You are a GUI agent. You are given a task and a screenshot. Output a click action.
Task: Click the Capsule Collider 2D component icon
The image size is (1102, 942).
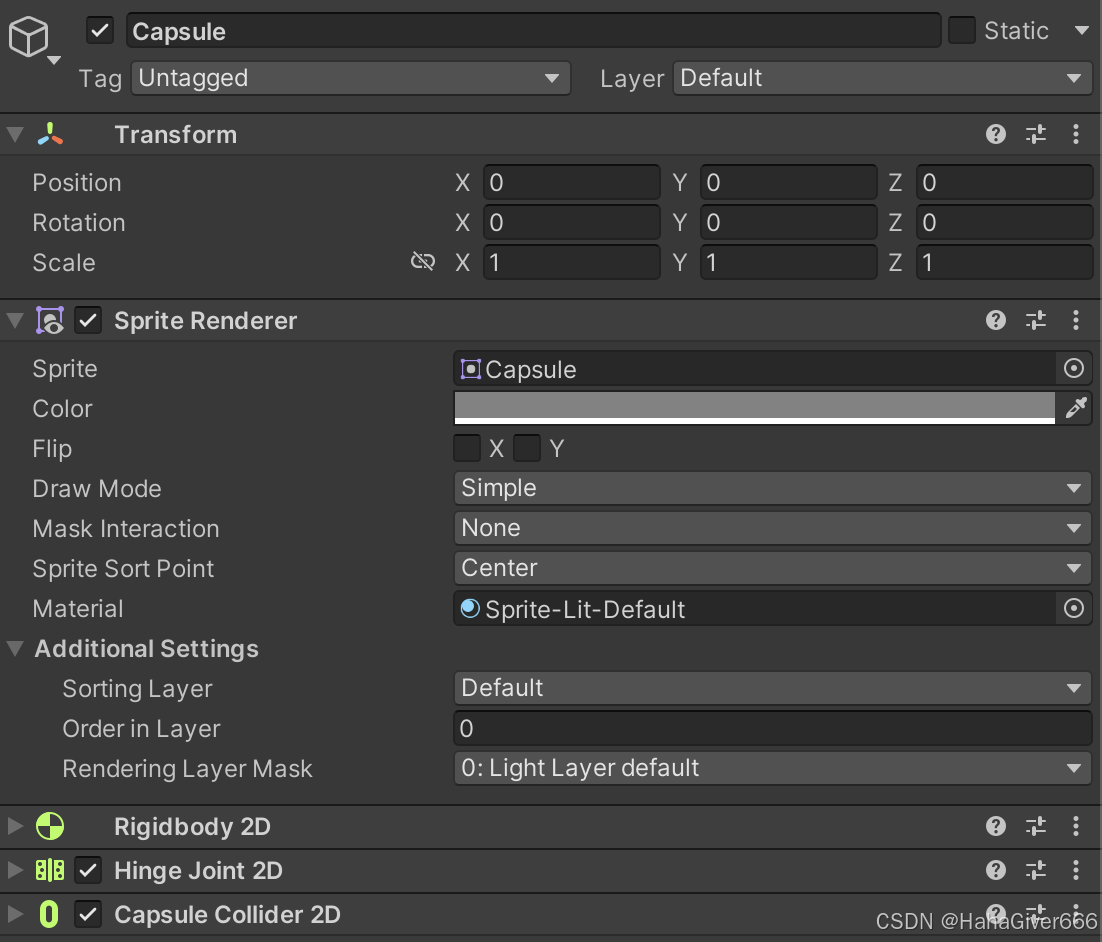(50, 914)
